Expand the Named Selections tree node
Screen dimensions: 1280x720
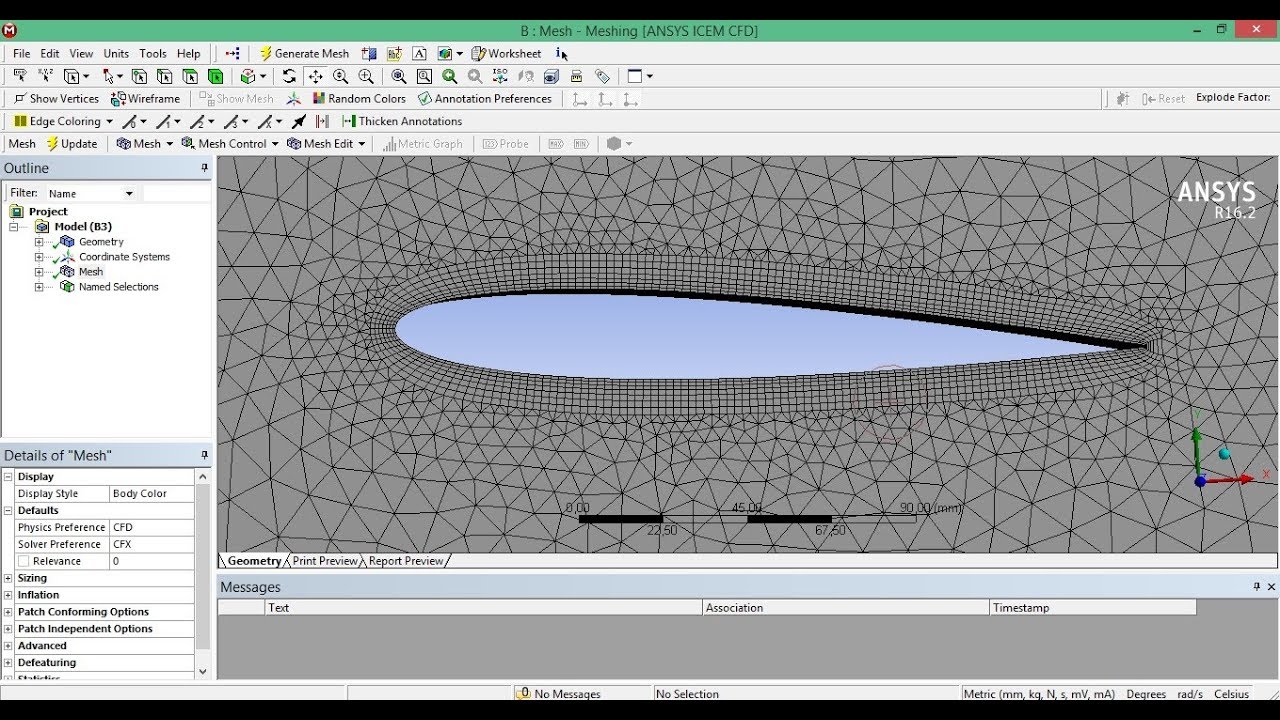[39, 287]
